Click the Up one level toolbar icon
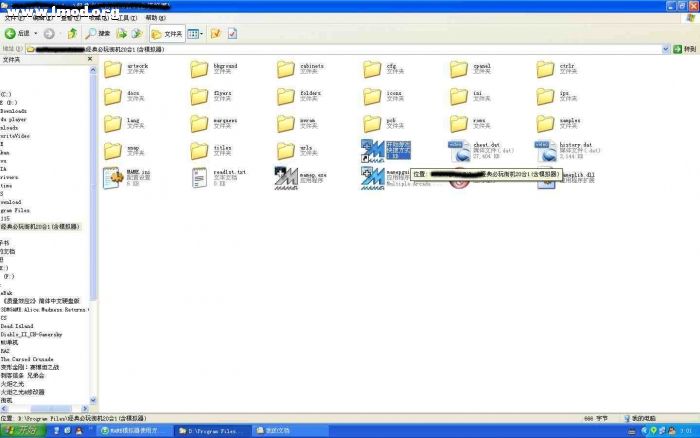 pyautogui.click(x=73, y=34)
